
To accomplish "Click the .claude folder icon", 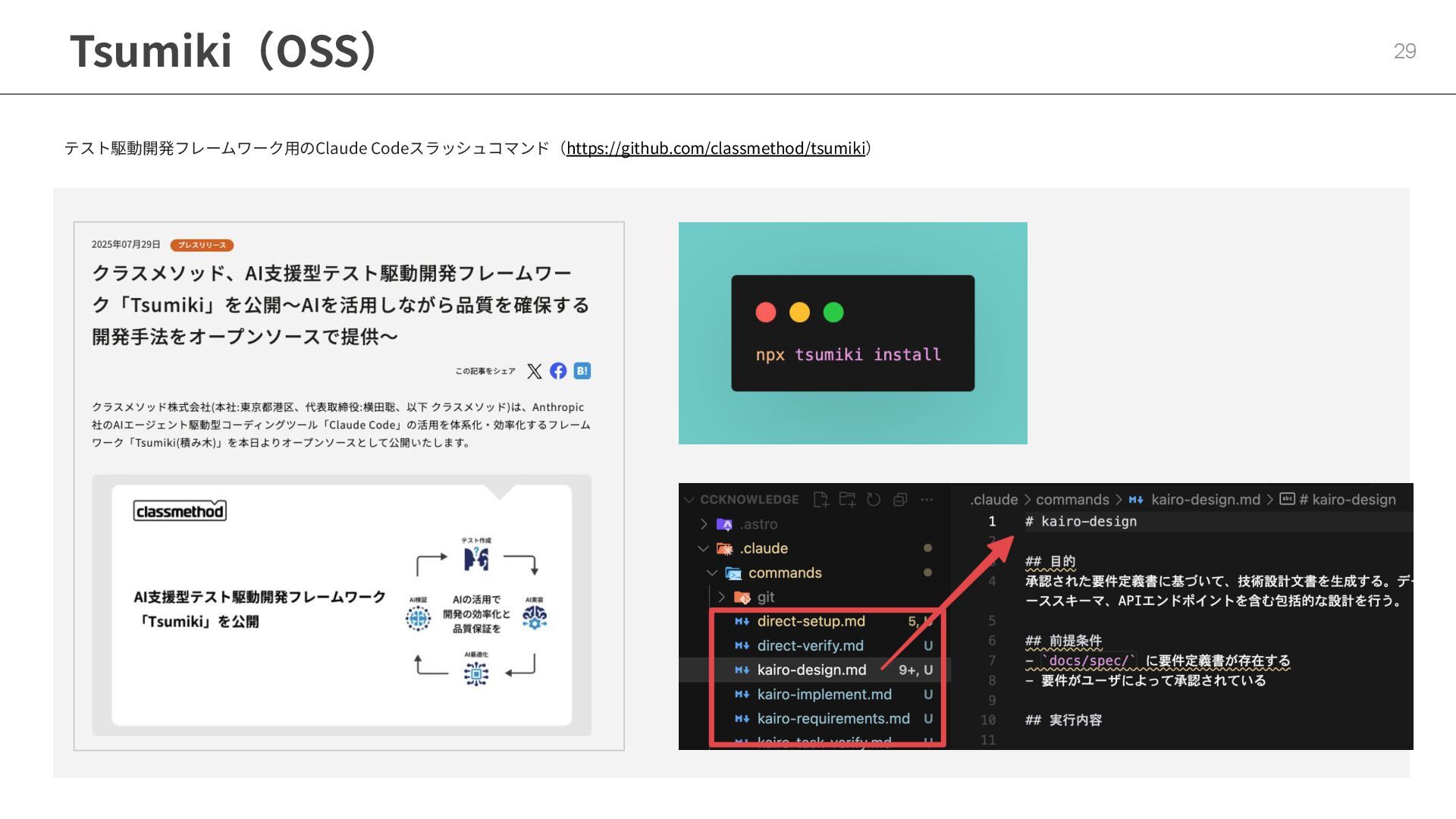I will (724, 548).
